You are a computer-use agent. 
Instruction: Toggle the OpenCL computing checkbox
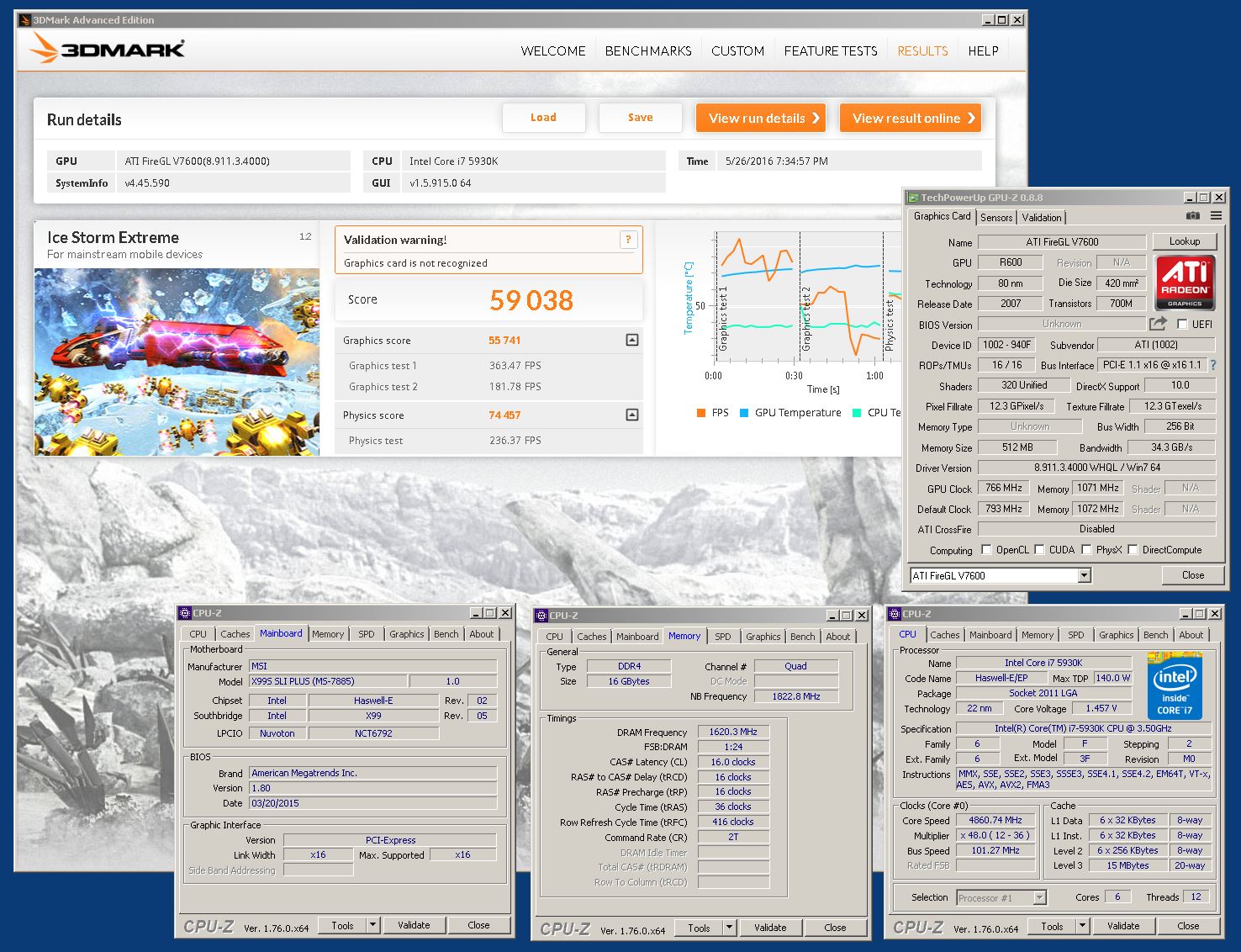(986, 550)
